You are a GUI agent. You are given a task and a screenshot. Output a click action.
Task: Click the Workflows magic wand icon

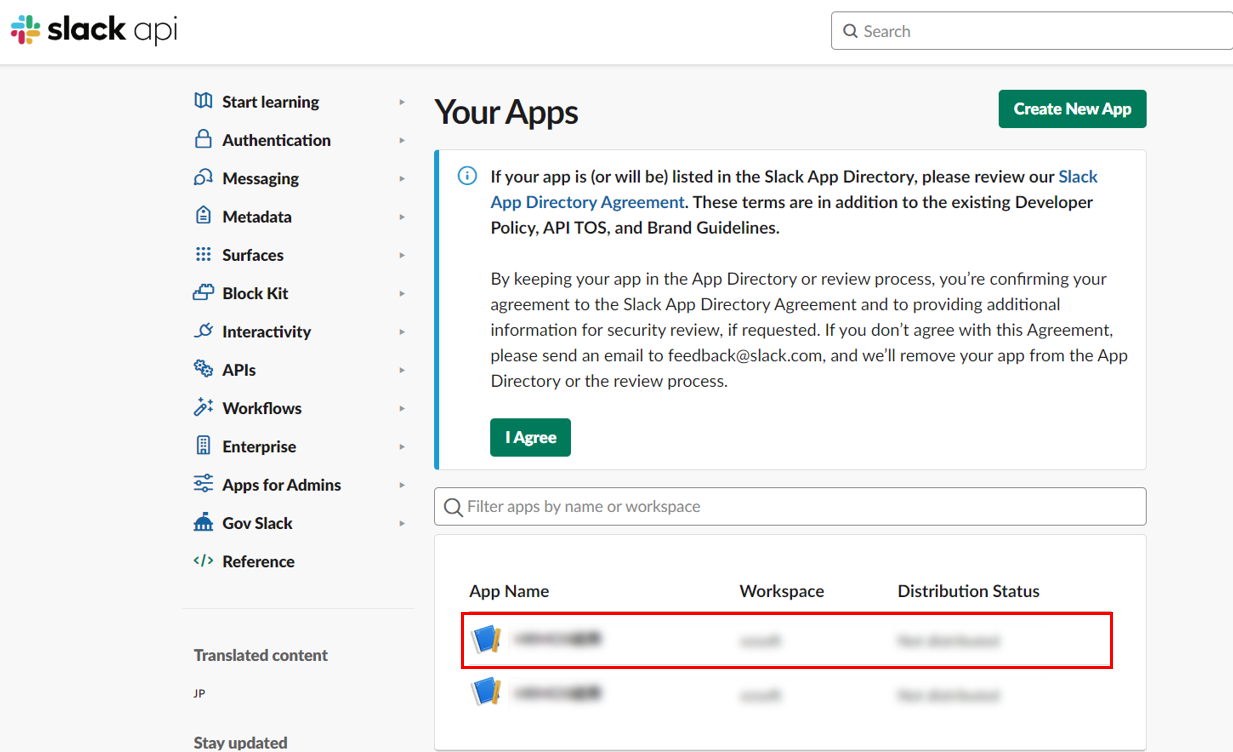click(x=203, y=407)
